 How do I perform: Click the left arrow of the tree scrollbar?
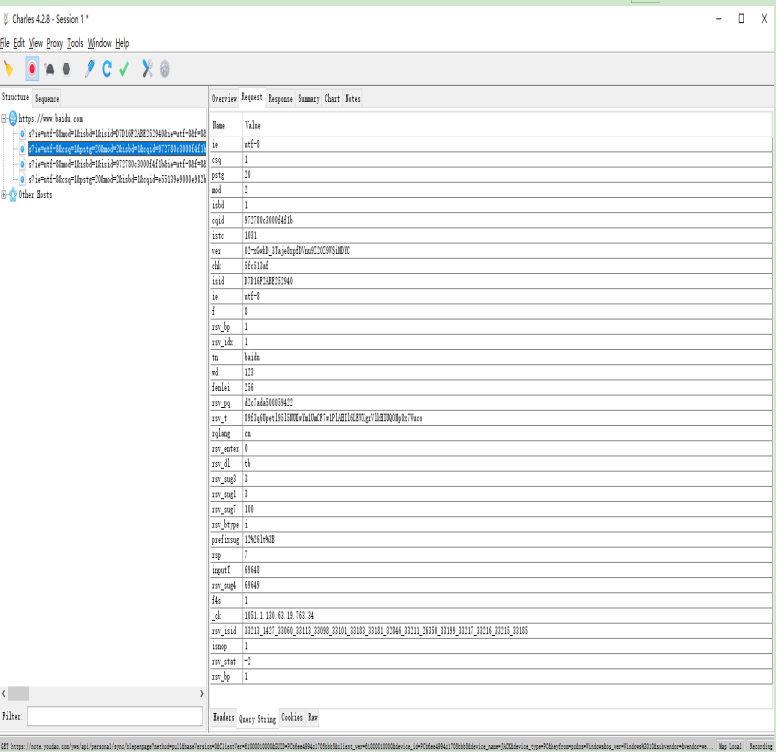point(3,694)
